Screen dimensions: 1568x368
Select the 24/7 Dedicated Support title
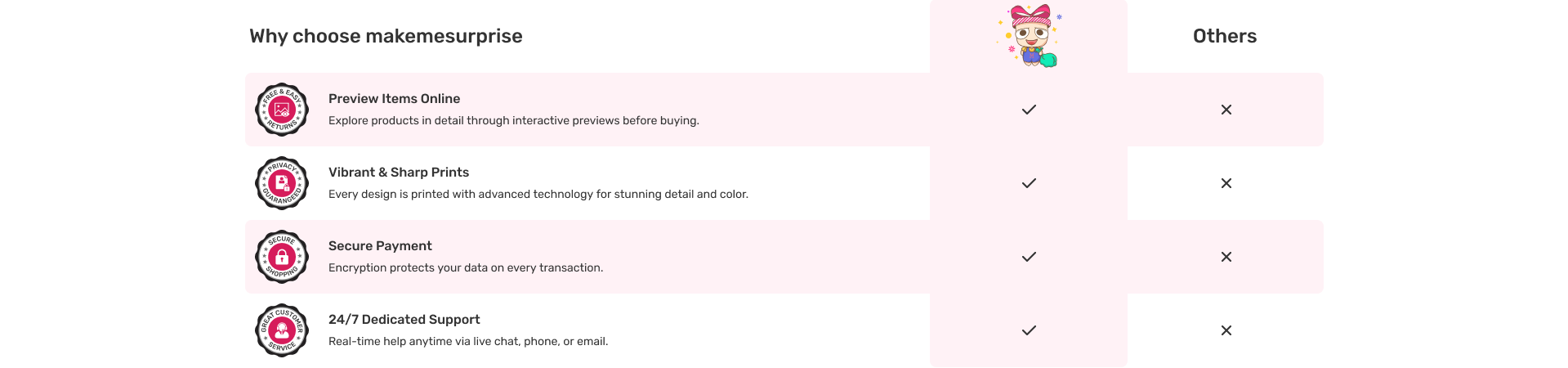(404, 320)
